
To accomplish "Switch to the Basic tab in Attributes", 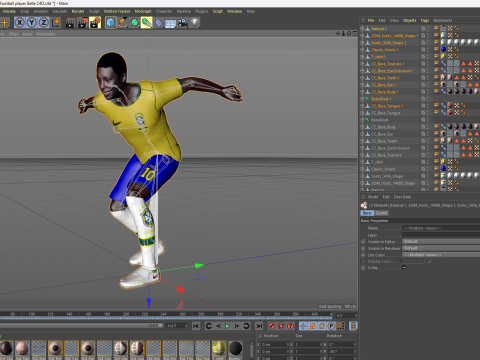I will [367, 213].
